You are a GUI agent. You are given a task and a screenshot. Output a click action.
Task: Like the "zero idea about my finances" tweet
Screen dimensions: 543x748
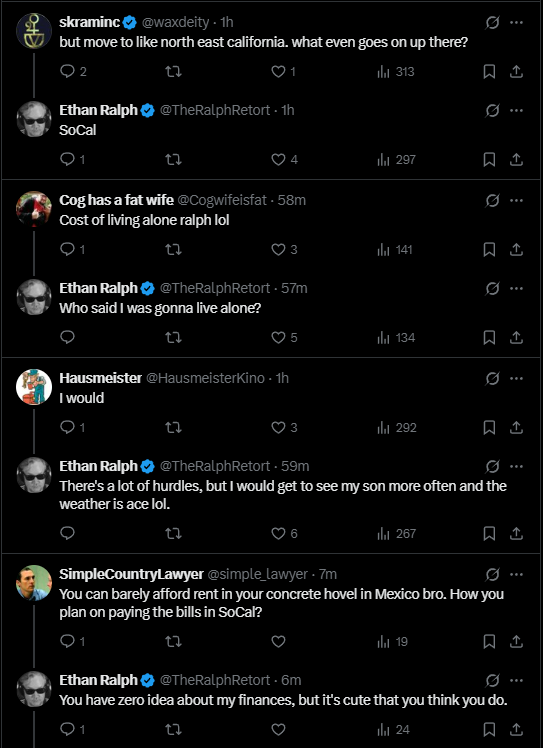[x=278, y=729]
